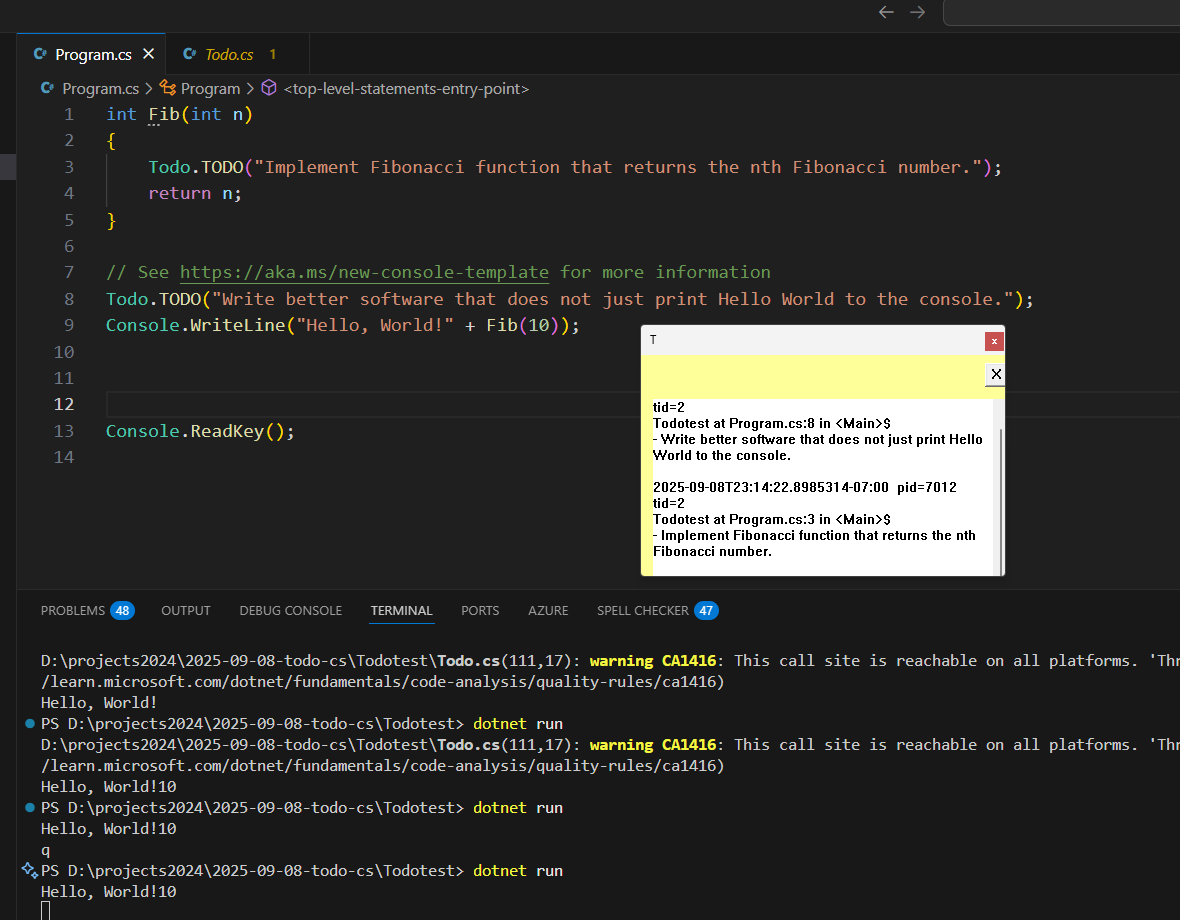The image size is (1180, 920).
Task: Click the forward navigation arrow
Action: [917, 12]
